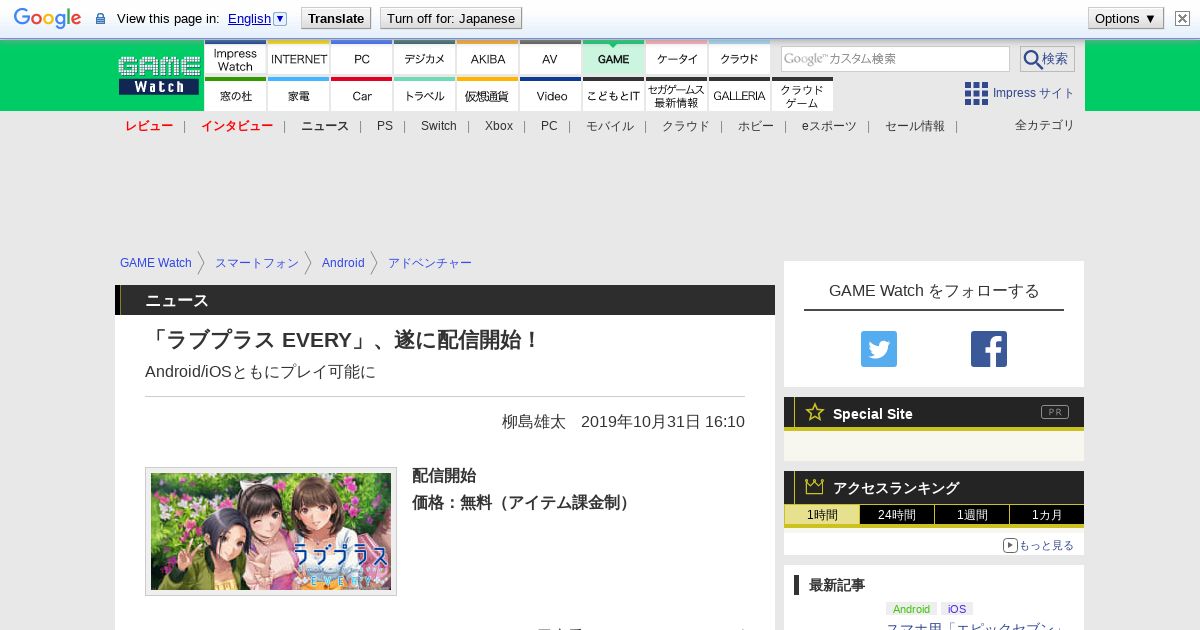Click the Impress サイト link text

tap(1034, 93)
